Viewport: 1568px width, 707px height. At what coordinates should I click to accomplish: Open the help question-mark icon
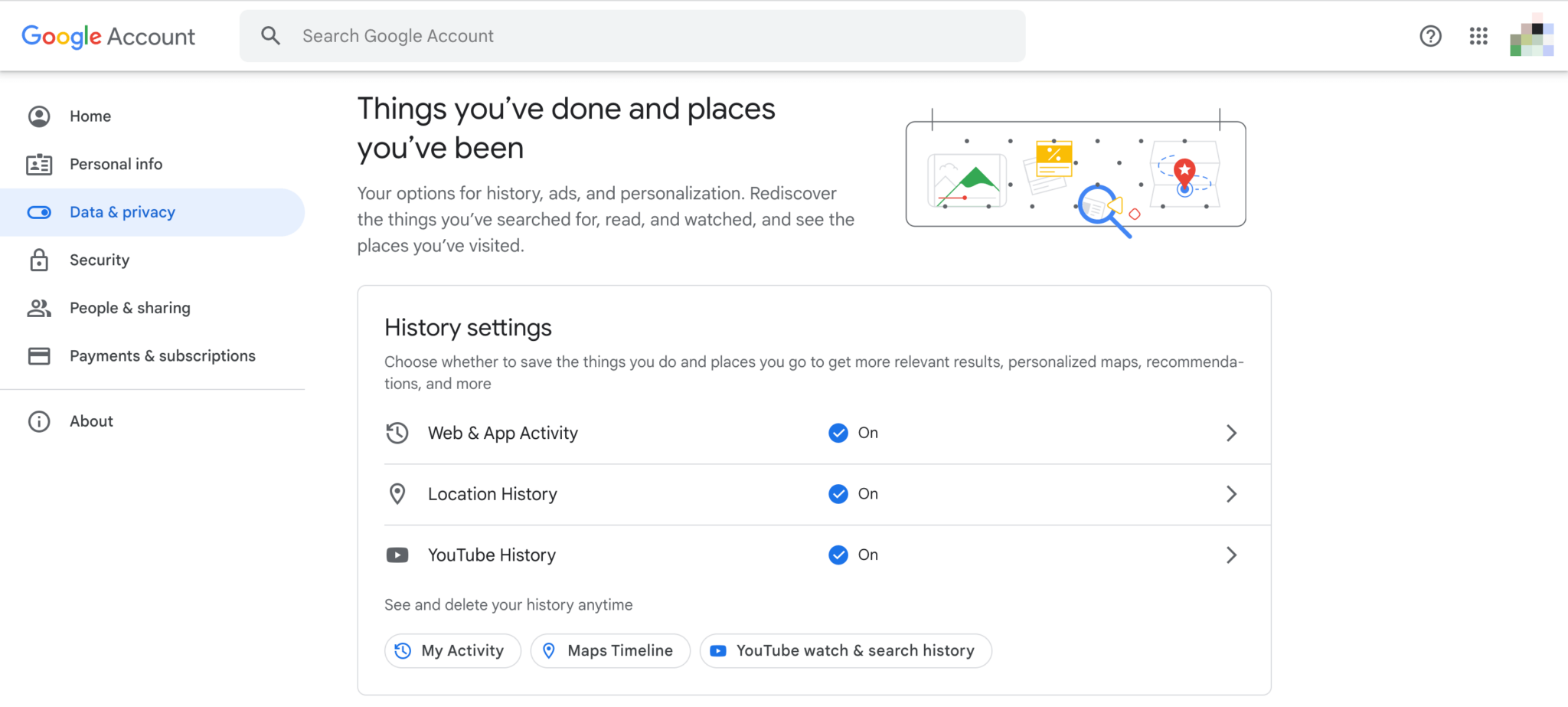[x=1430, y=36]
